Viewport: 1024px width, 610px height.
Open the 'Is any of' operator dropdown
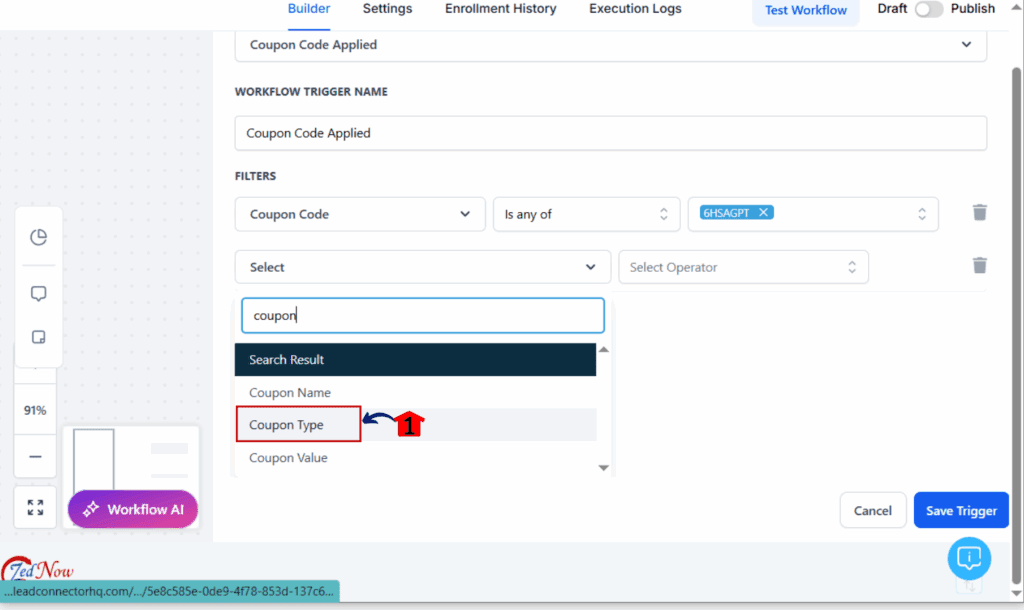tap(586, 214)
